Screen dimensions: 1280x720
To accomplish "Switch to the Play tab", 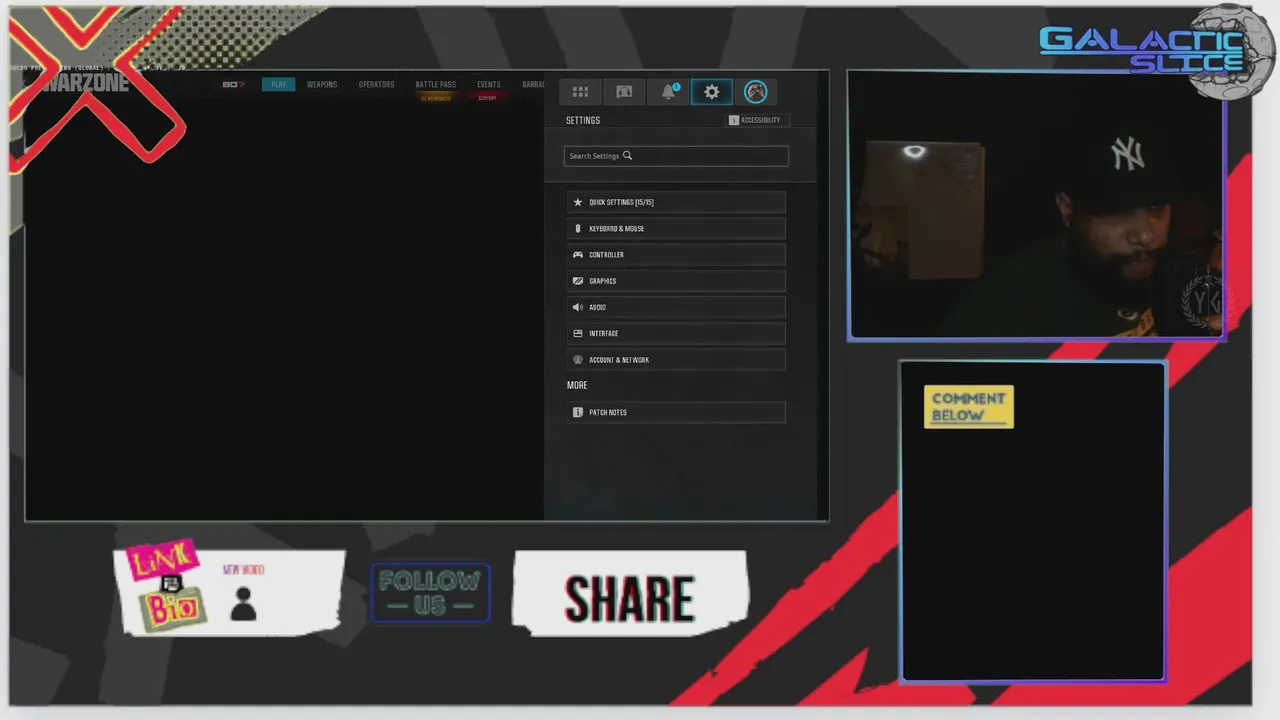I will coord(278,85).
